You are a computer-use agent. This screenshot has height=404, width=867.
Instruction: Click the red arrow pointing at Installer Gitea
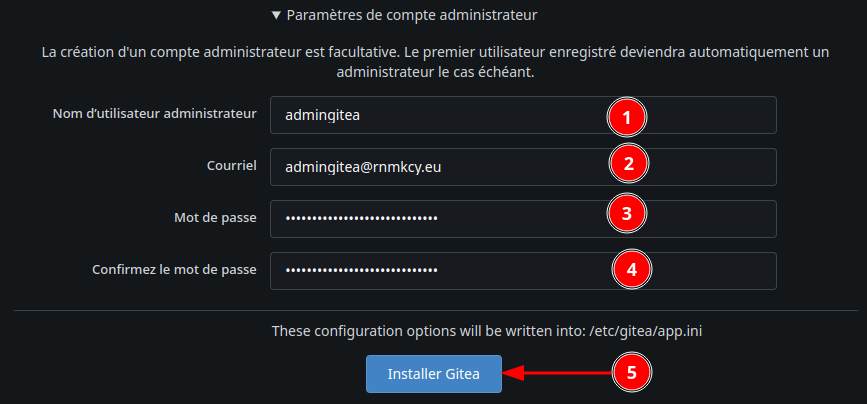tap(555, 373)
